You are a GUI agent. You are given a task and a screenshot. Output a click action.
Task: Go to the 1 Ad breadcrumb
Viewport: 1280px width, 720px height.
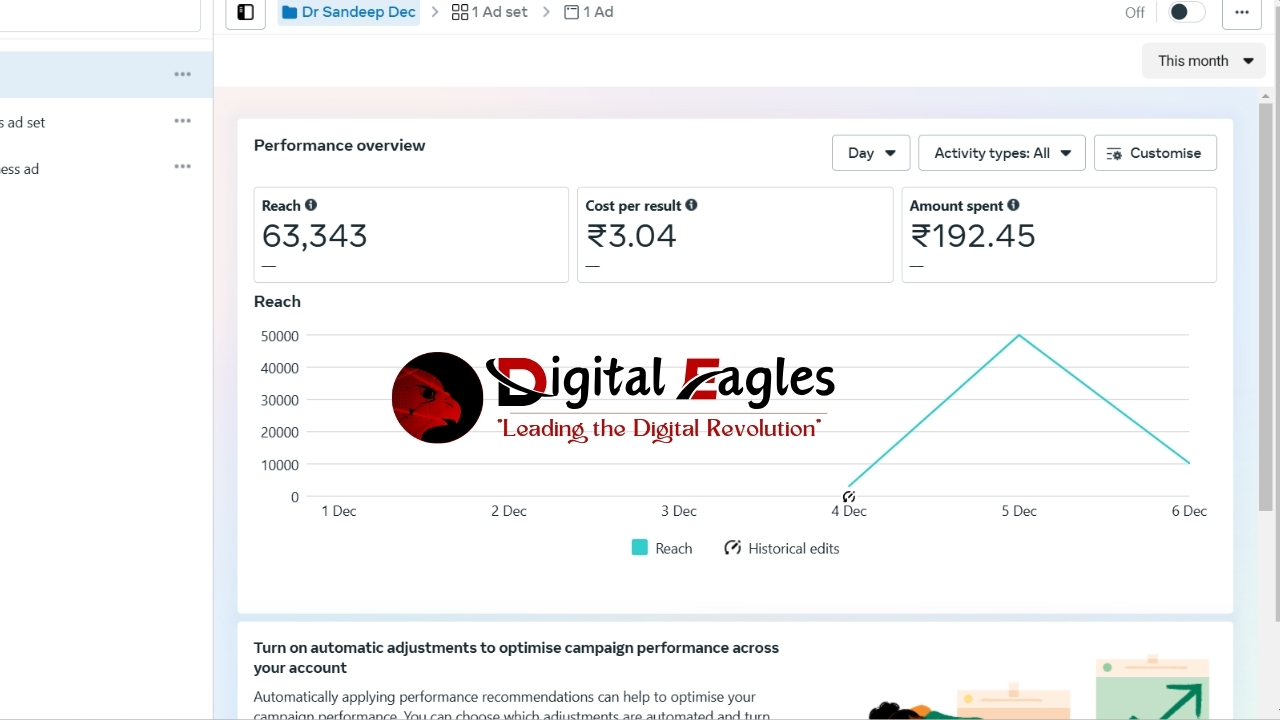click(589, 12)
